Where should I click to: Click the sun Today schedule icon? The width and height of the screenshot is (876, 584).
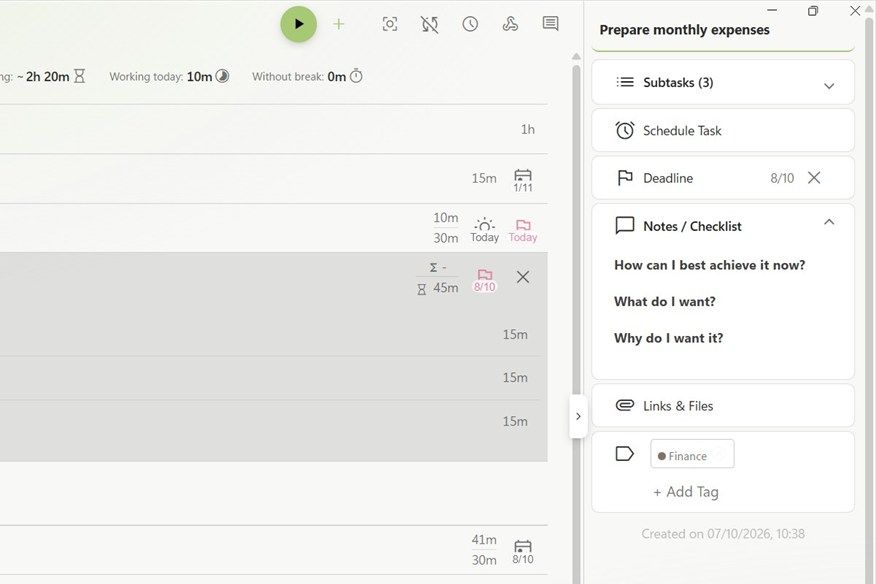click(484, 230)
